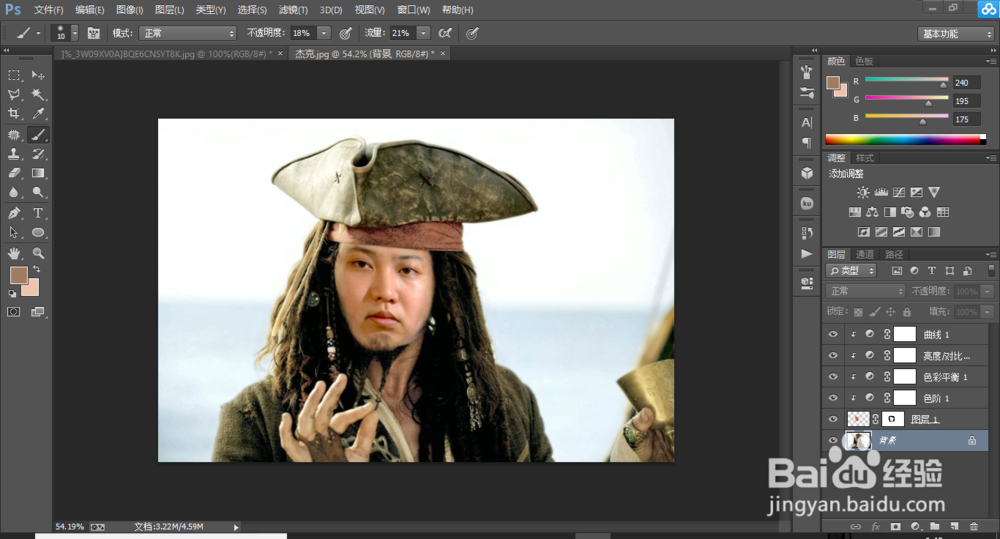This screenshot has height=539, width=1000.
Task: Select the Eraser tool
Action: [13, 173]
